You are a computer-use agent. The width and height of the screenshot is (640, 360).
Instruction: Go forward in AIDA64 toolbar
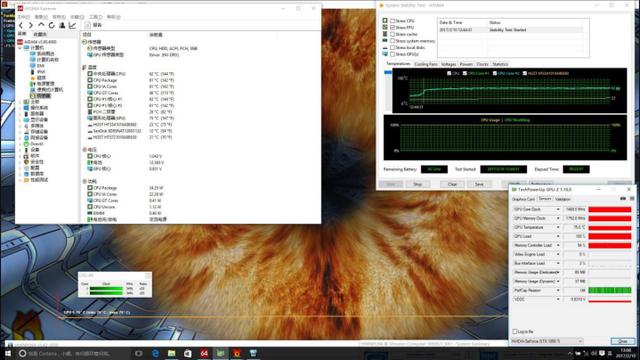[31, 25]
